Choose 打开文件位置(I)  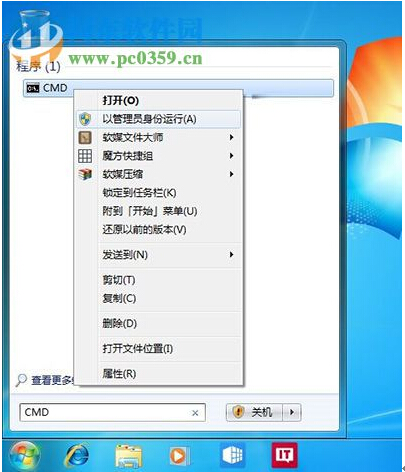pos(138,349)
